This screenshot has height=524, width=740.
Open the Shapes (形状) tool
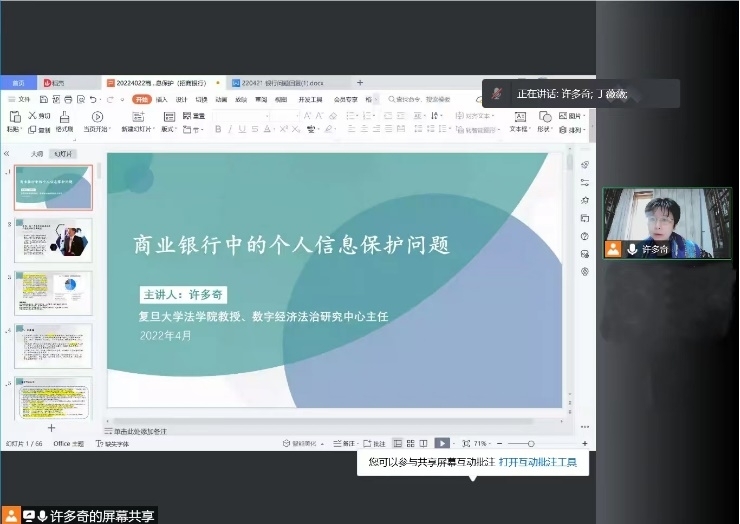[x=544, y=122]
